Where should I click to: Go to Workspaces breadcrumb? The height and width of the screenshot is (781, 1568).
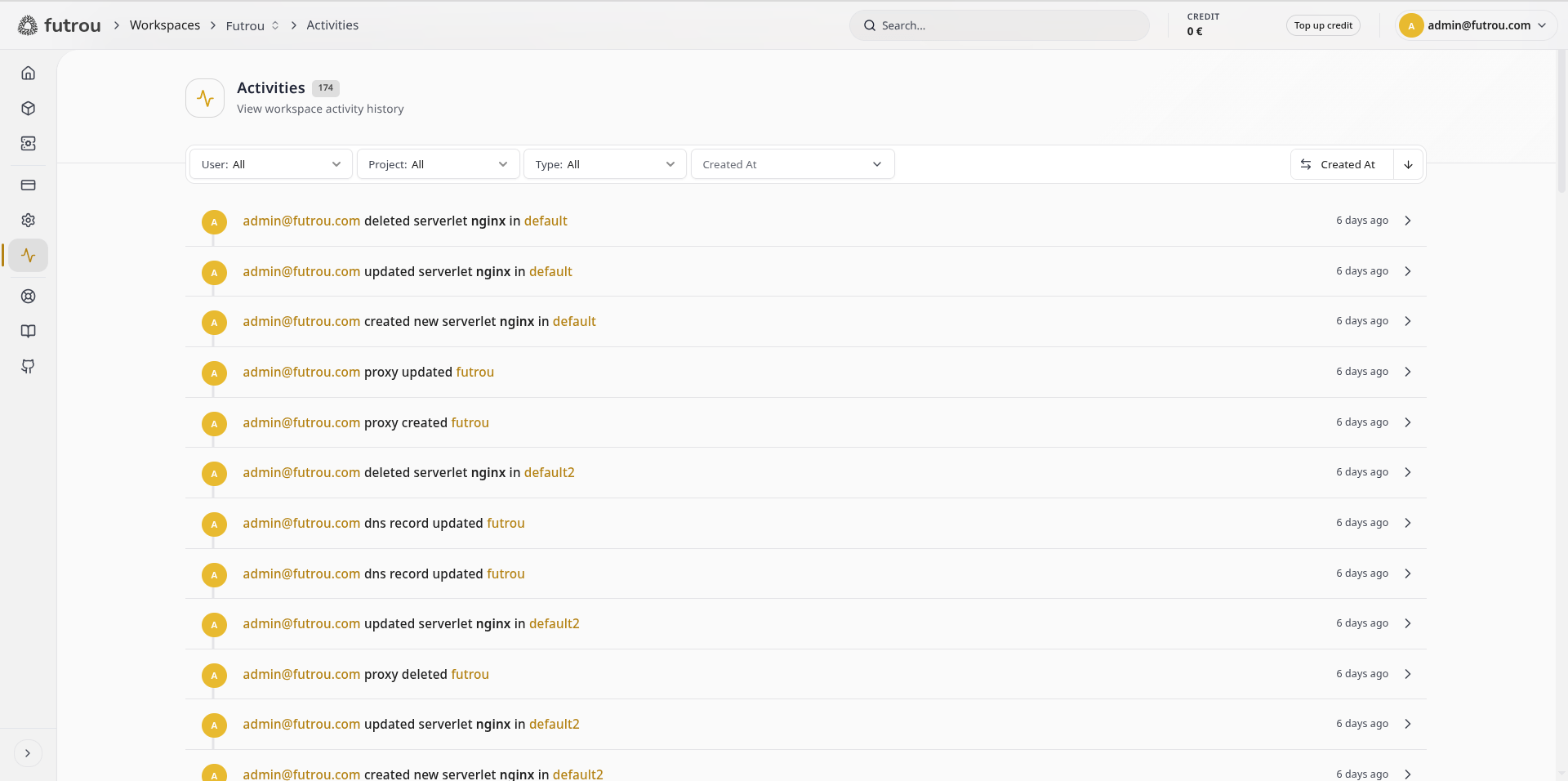click(165, 25)
